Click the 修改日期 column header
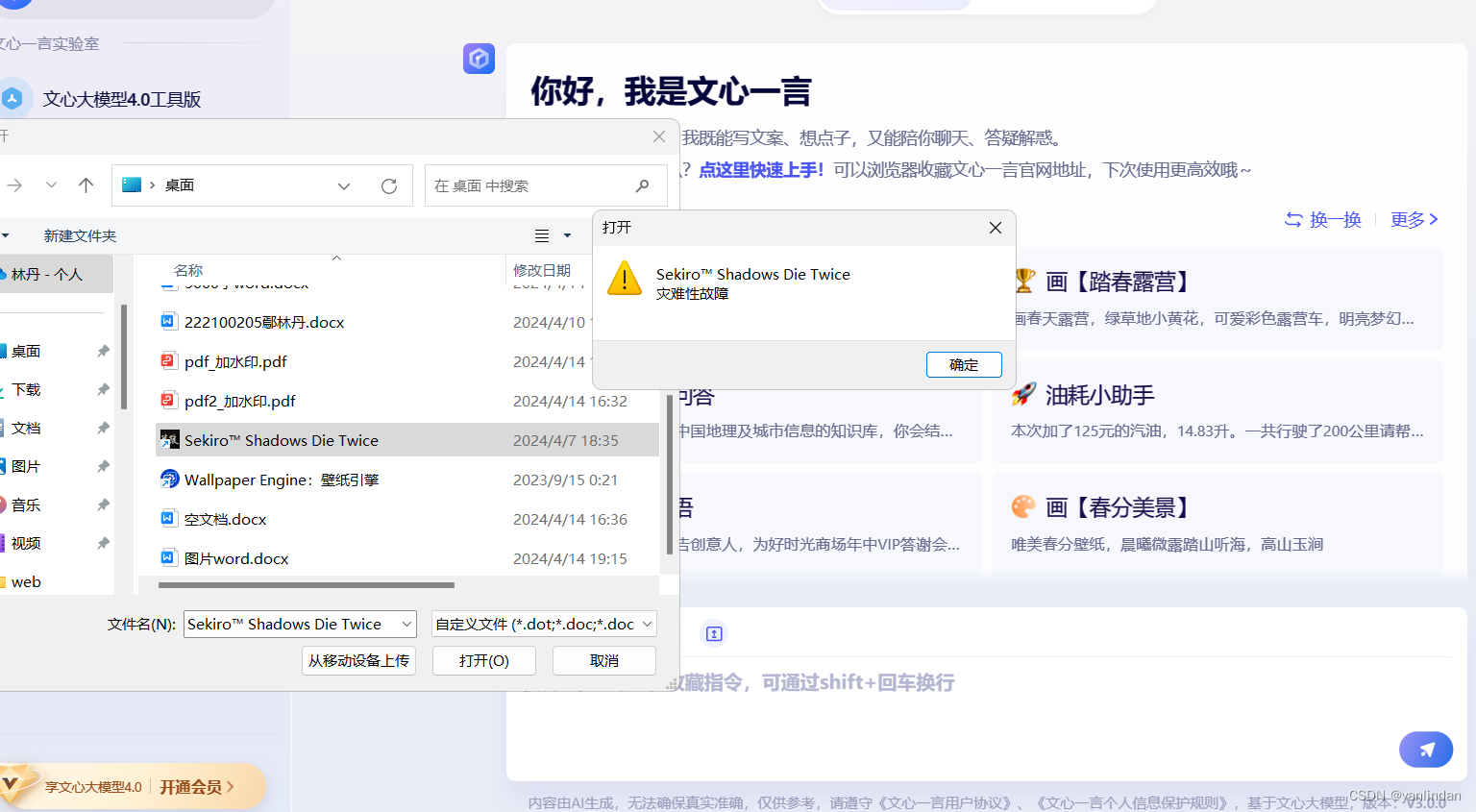The image size is (1476, 812). pos(542,270)
